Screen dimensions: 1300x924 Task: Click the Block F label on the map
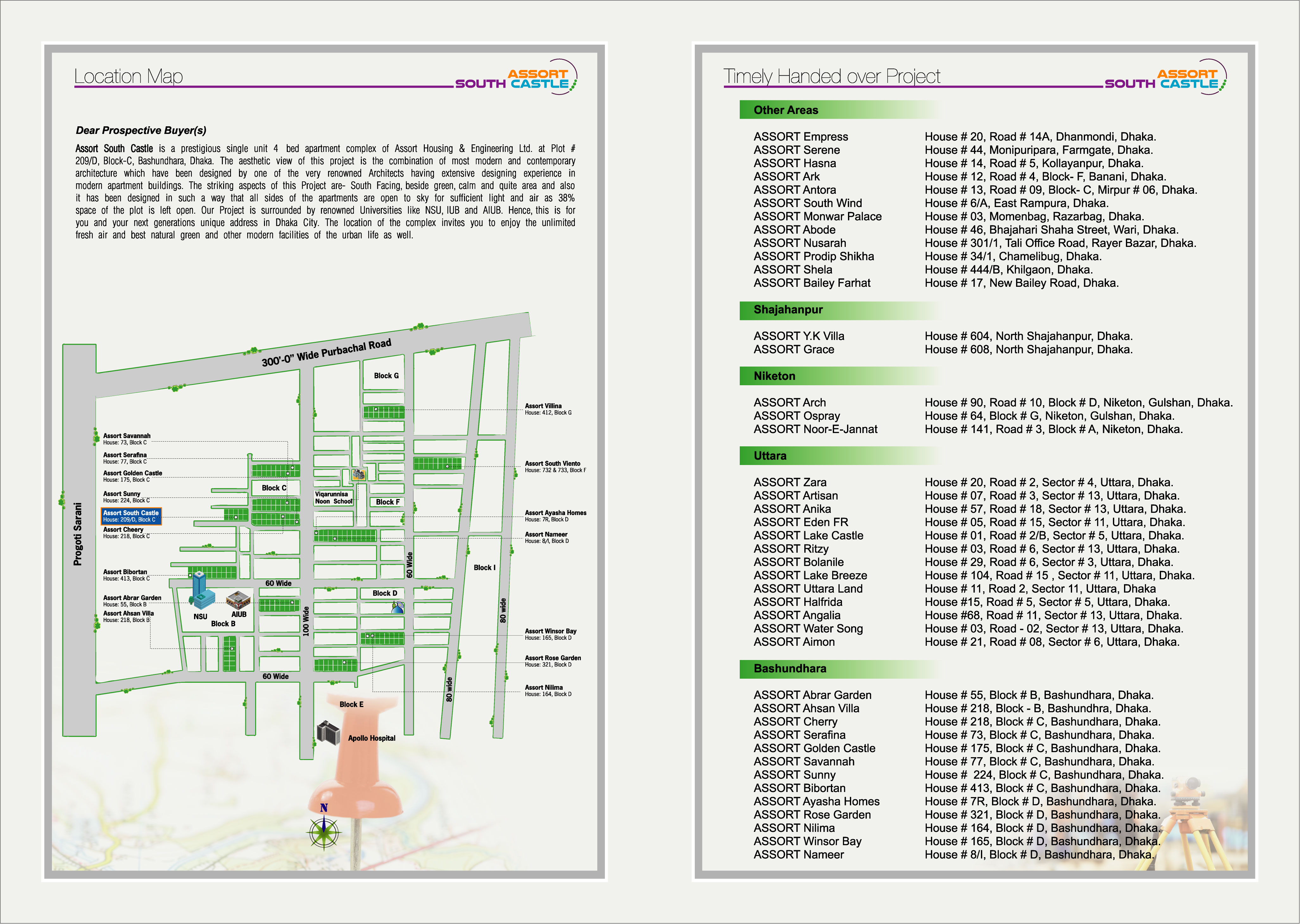[x=388, y=502]
